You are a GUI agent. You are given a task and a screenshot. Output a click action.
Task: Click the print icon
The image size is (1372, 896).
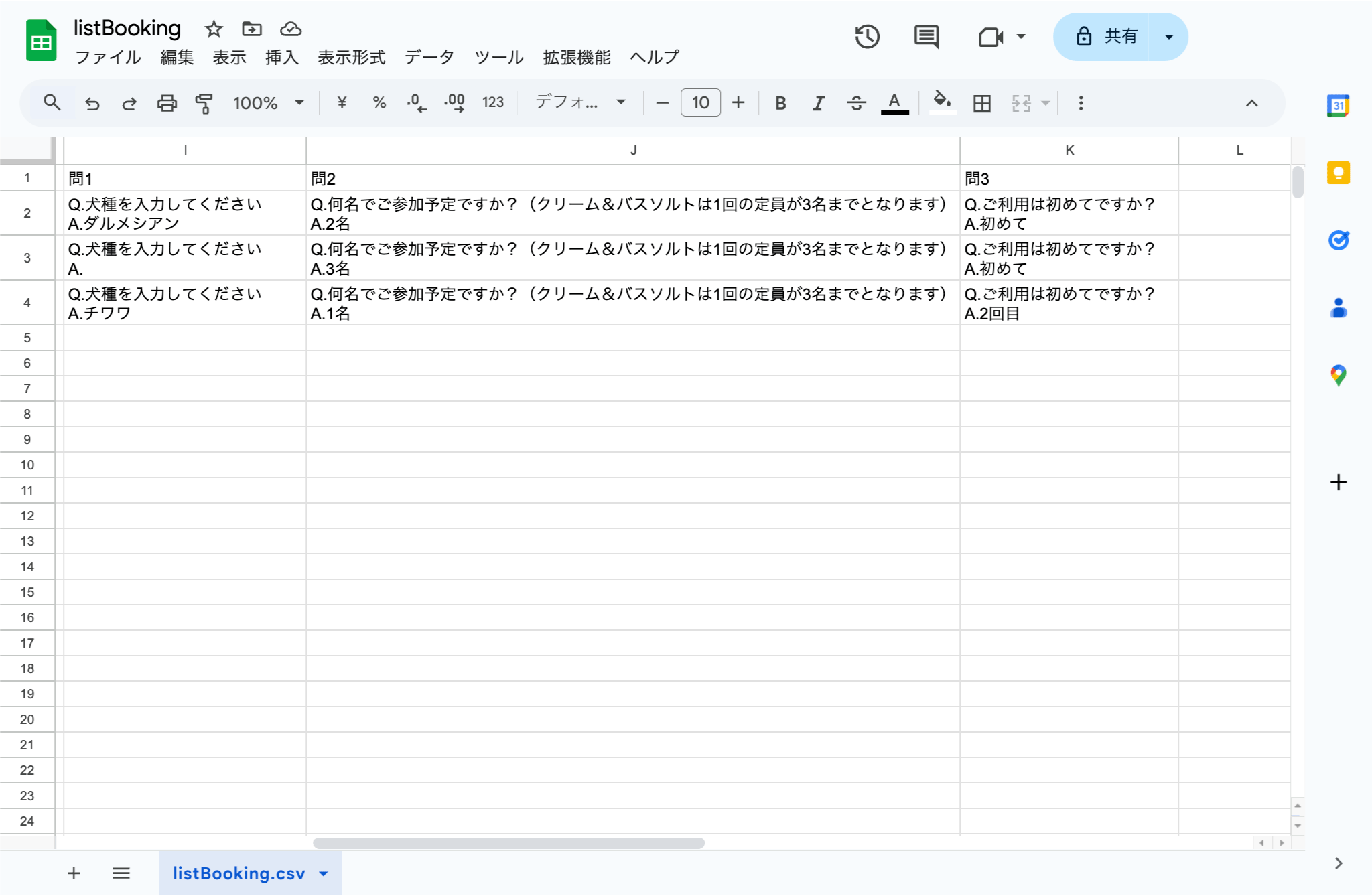tap(167, 103)
